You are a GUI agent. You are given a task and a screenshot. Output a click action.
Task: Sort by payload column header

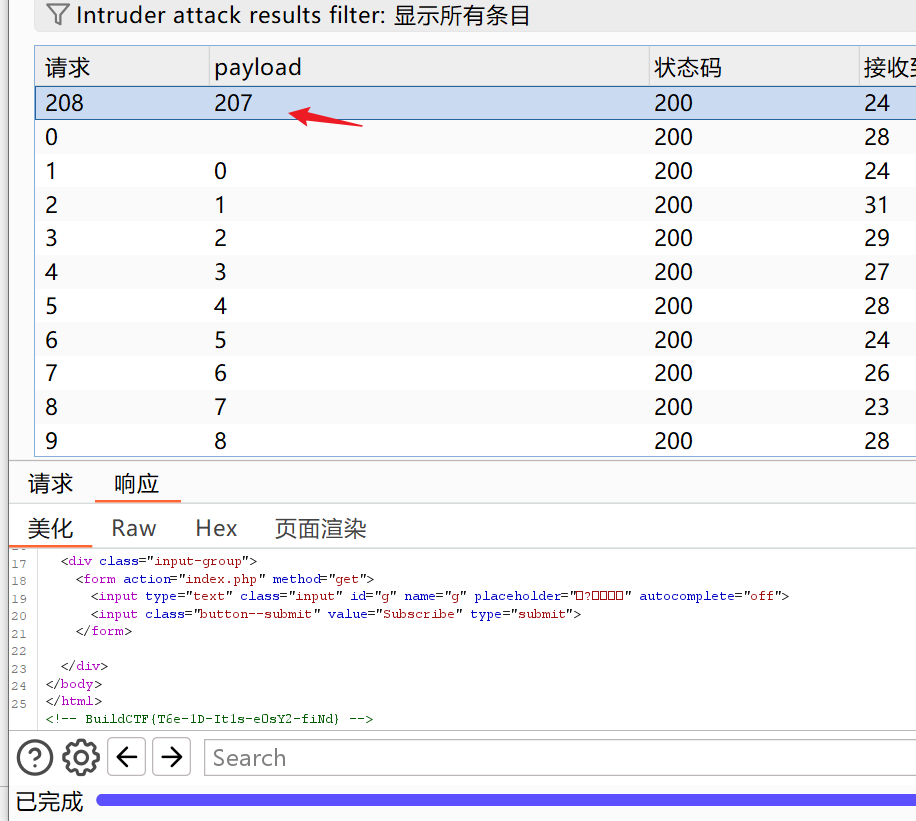pyautogui.click(x=258, y=67)
